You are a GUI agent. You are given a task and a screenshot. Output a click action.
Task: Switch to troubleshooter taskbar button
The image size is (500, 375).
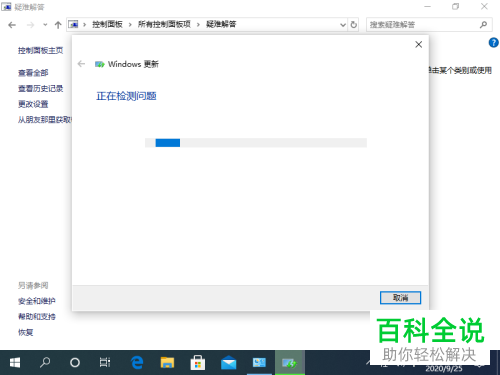pyautogui.click(x=290, y=363)
